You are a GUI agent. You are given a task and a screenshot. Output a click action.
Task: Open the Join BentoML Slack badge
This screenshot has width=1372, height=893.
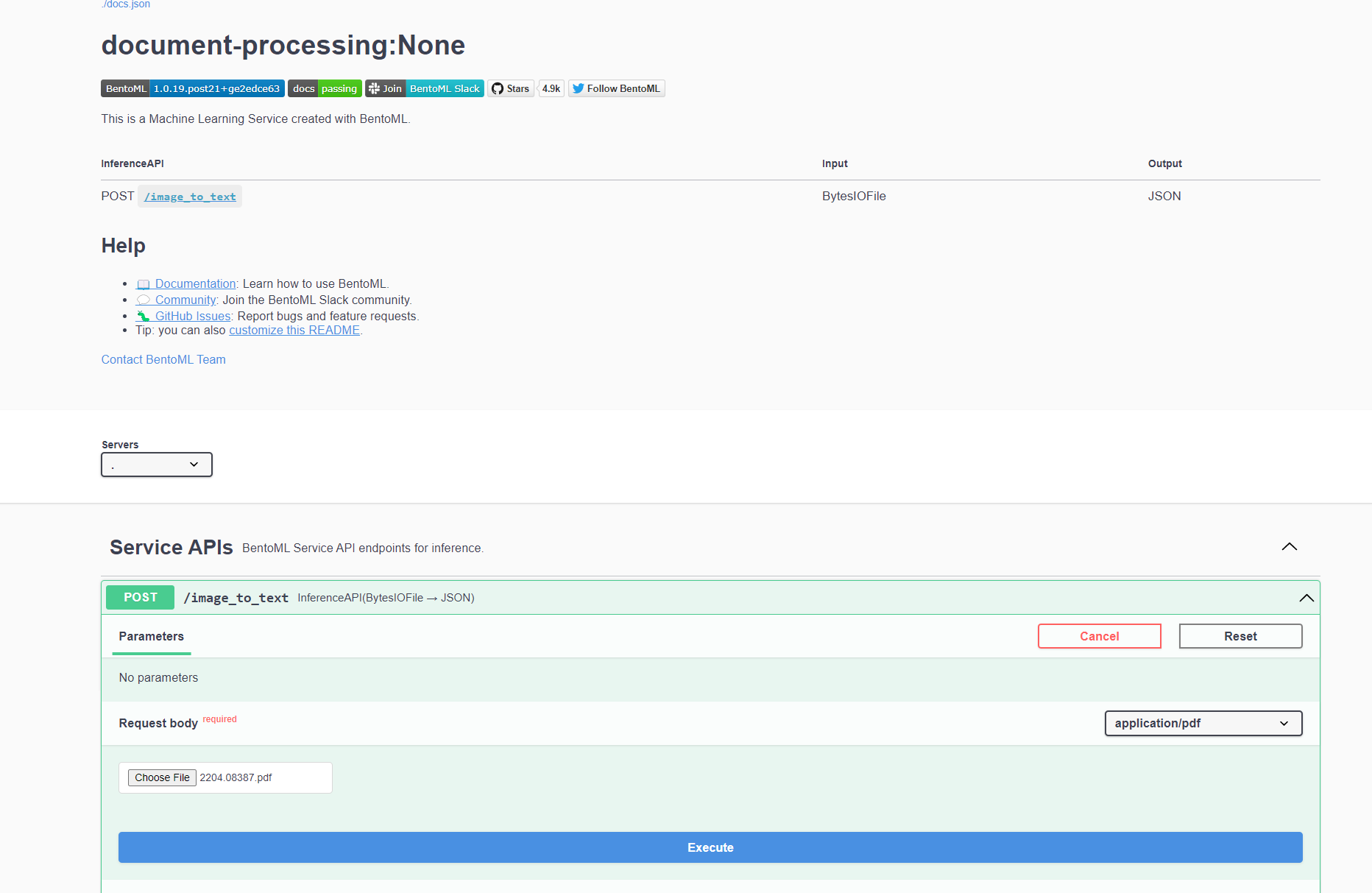pyautogui.click(x=425, y=88)
